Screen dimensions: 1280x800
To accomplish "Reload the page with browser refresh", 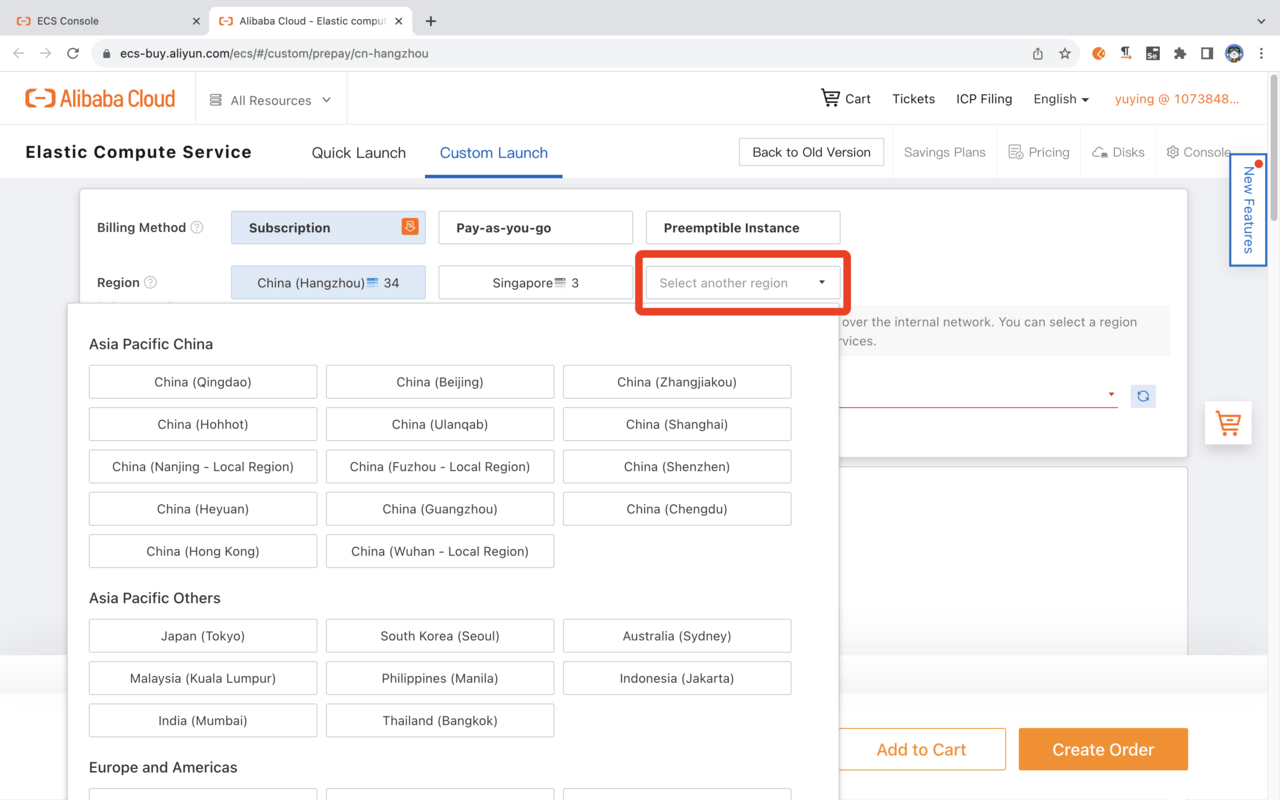I will [73, 53].
